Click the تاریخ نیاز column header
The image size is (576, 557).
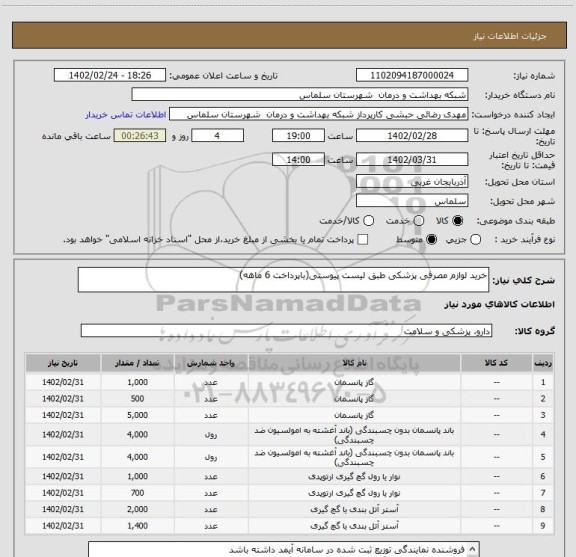[x=63, y=363]
